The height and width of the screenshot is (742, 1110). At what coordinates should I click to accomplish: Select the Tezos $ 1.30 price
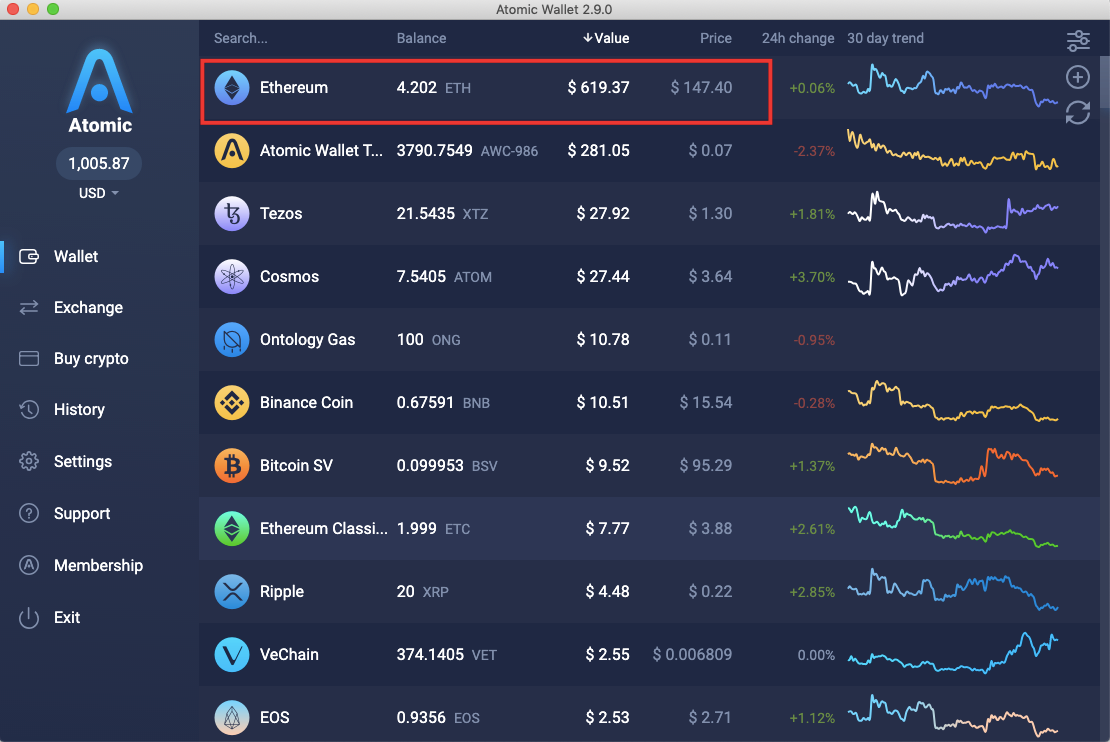[710, 214]
